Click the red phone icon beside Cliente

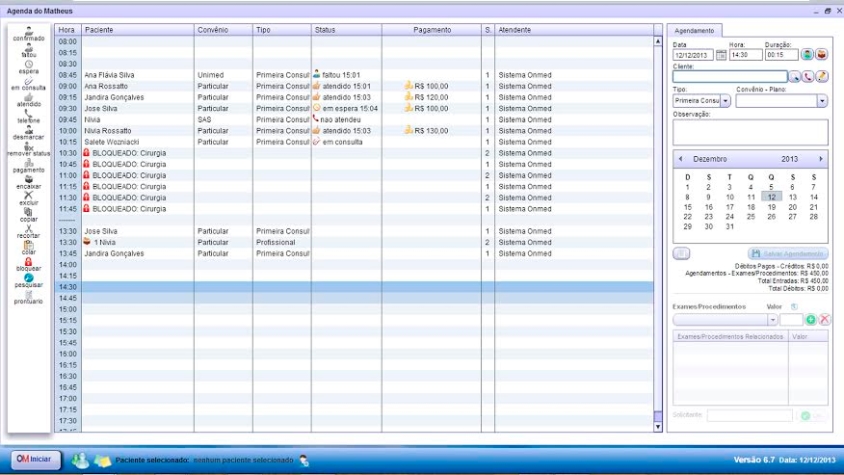(x=808, y=77)
